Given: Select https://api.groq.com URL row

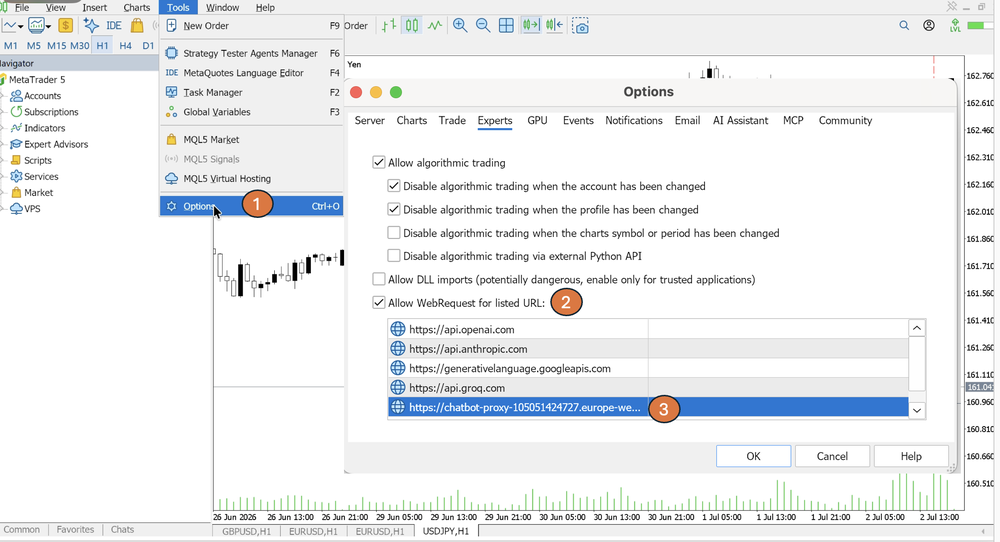Looking at the screenshot, I should pyautogui.click(x=648, y=388).
